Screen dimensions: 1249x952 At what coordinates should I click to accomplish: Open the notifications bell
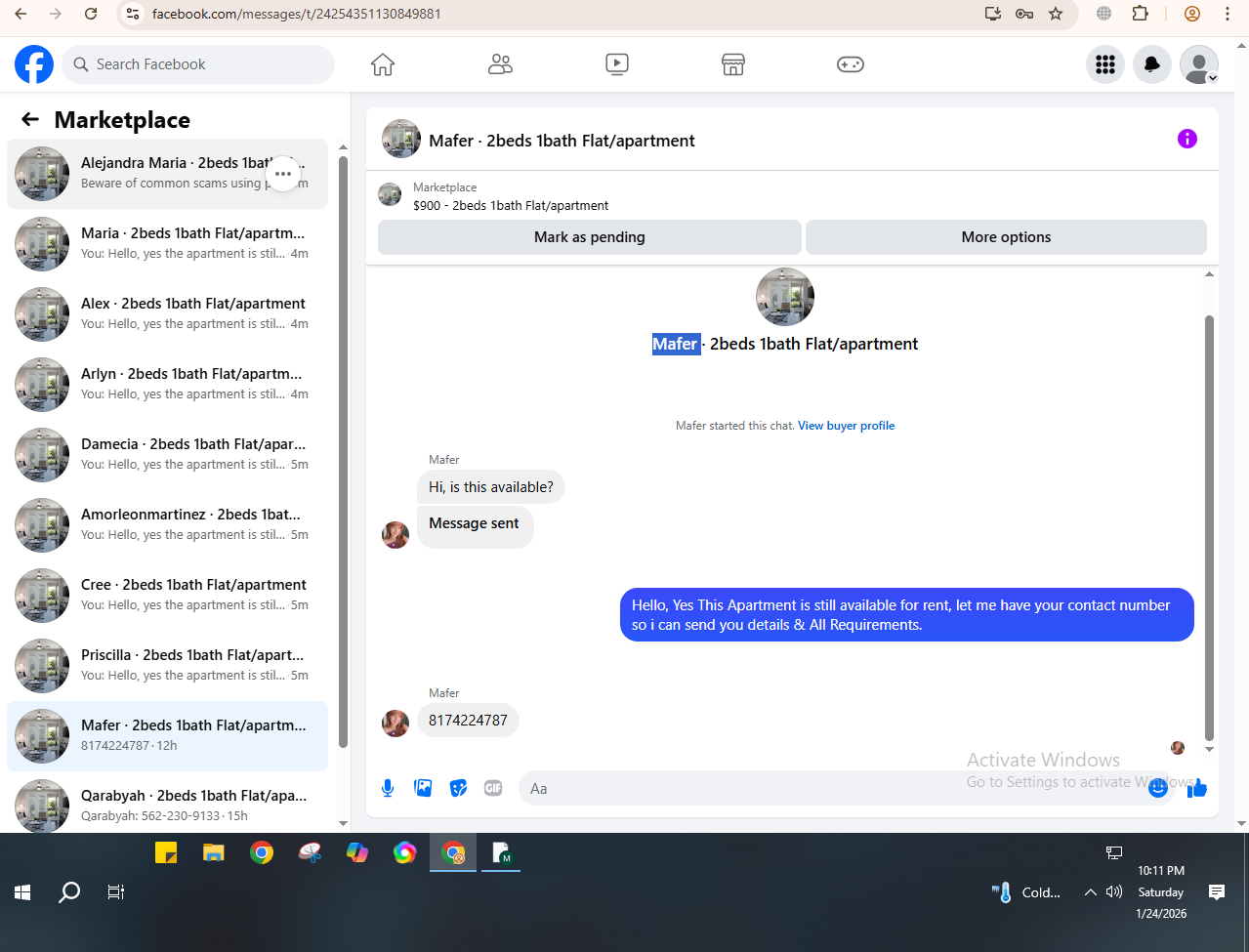point(1152,64)
